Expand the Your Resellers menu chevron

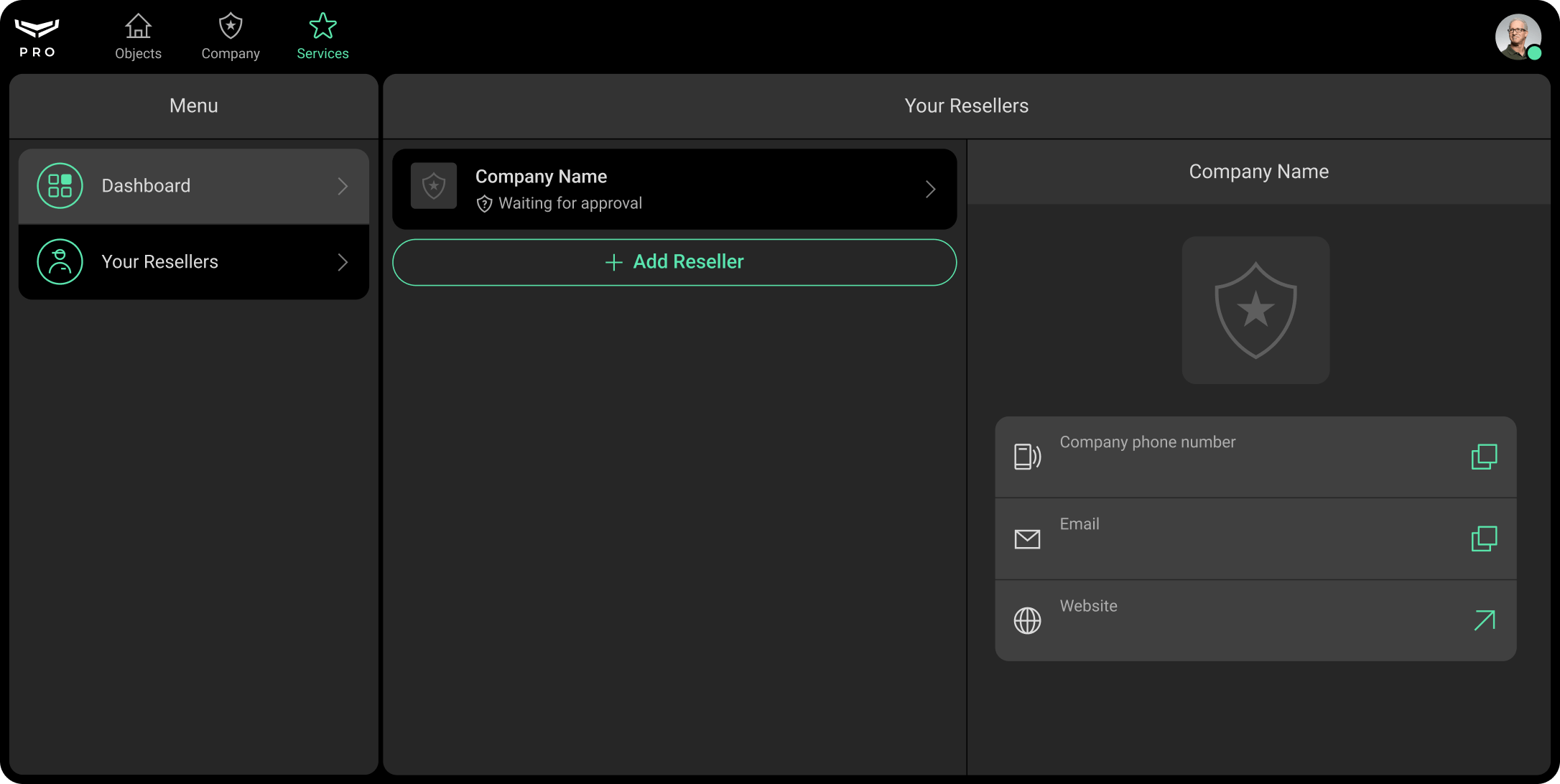[343, 263]
